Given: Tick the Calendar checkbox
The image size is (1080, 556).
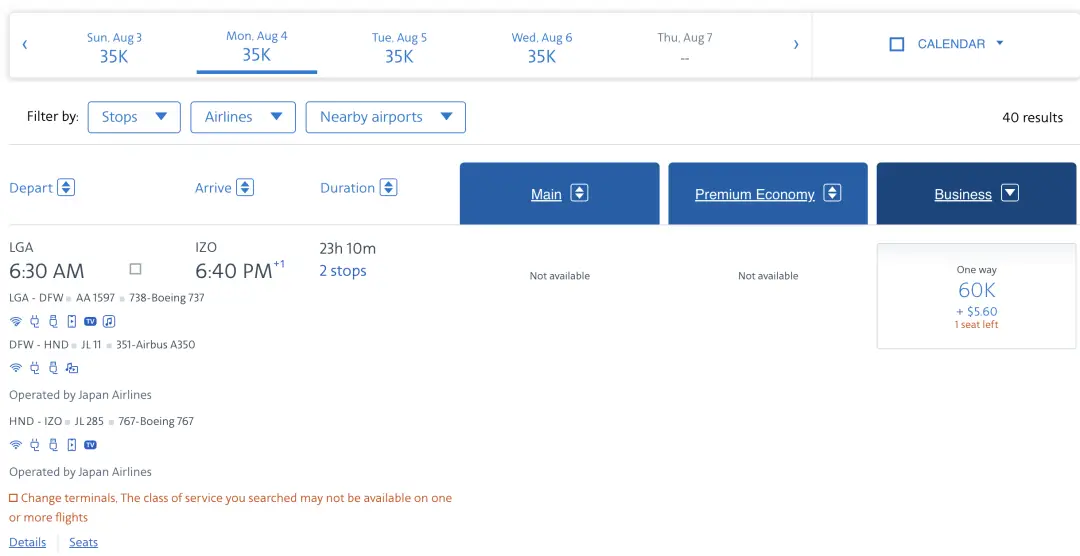Looking at the screenshot, I should pos(897,44).
